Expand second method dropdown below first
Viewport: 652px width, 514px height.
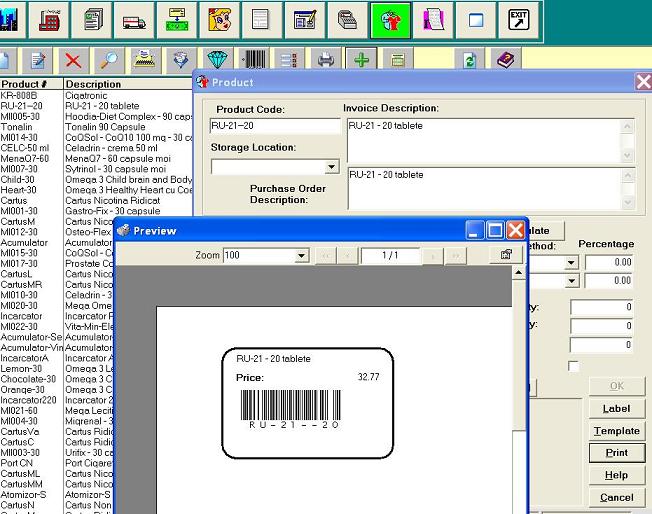click(x=572, y=281)
